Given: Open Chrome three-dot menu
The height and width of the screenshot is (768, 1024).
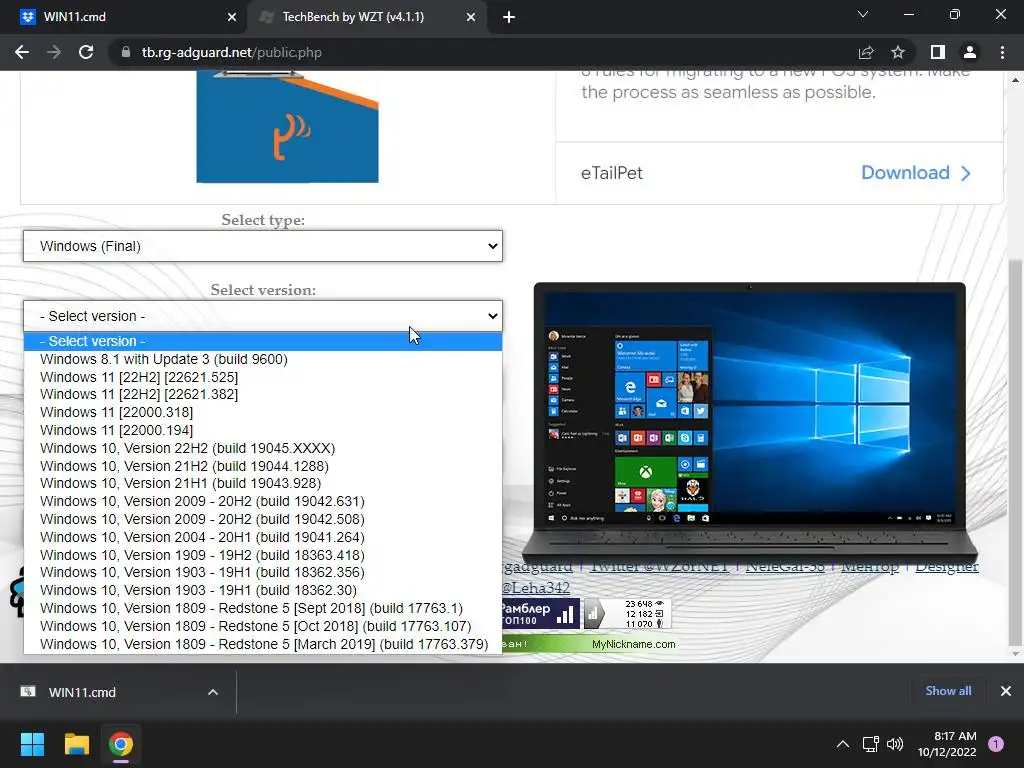Looking at the screenshot, I should tap(1002, 52).
